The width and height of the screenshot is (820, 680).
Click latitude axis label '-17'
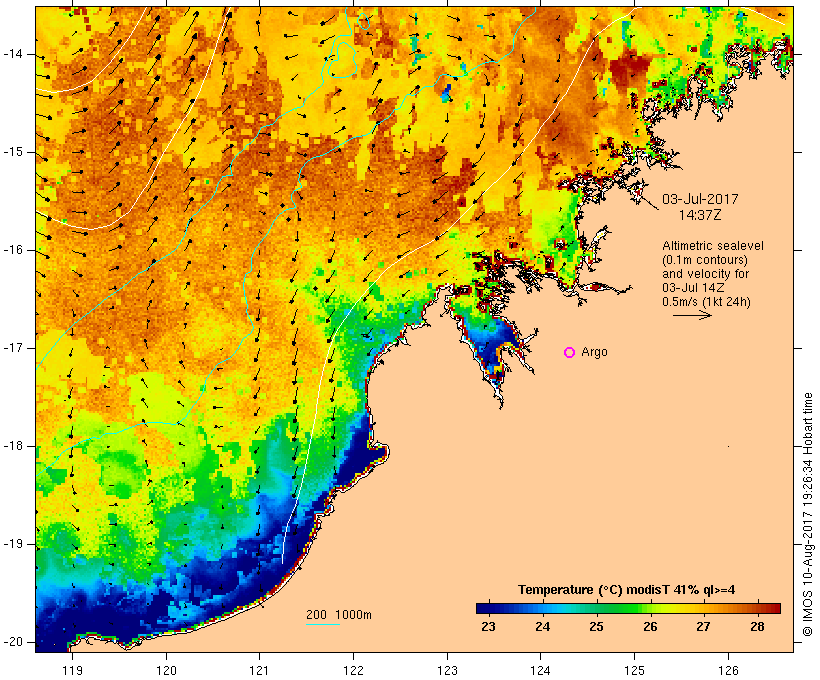pyautogui.click(x=13, y=348)
